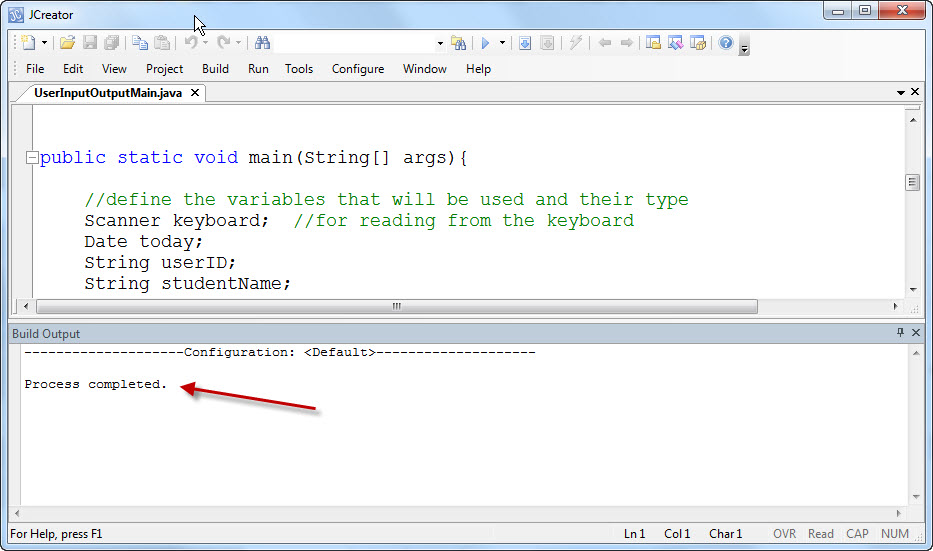
Task: Open the Project menu
Action: [165, 69]
